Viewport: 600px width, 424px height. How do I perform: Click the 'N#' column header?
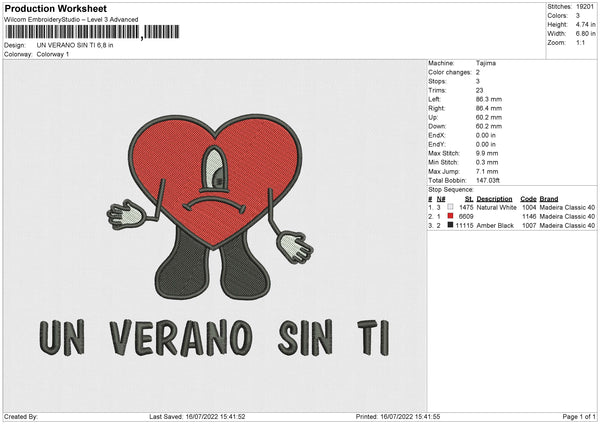[441, 199]
